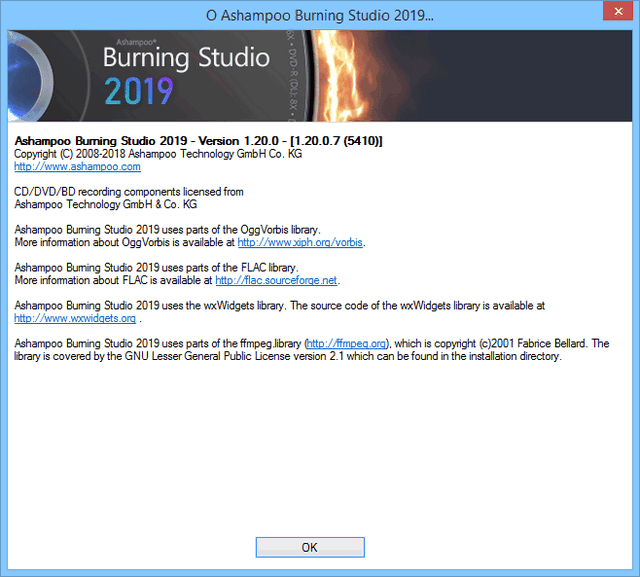Open the www.wxwidgets.org link

[x=75, y=318]
